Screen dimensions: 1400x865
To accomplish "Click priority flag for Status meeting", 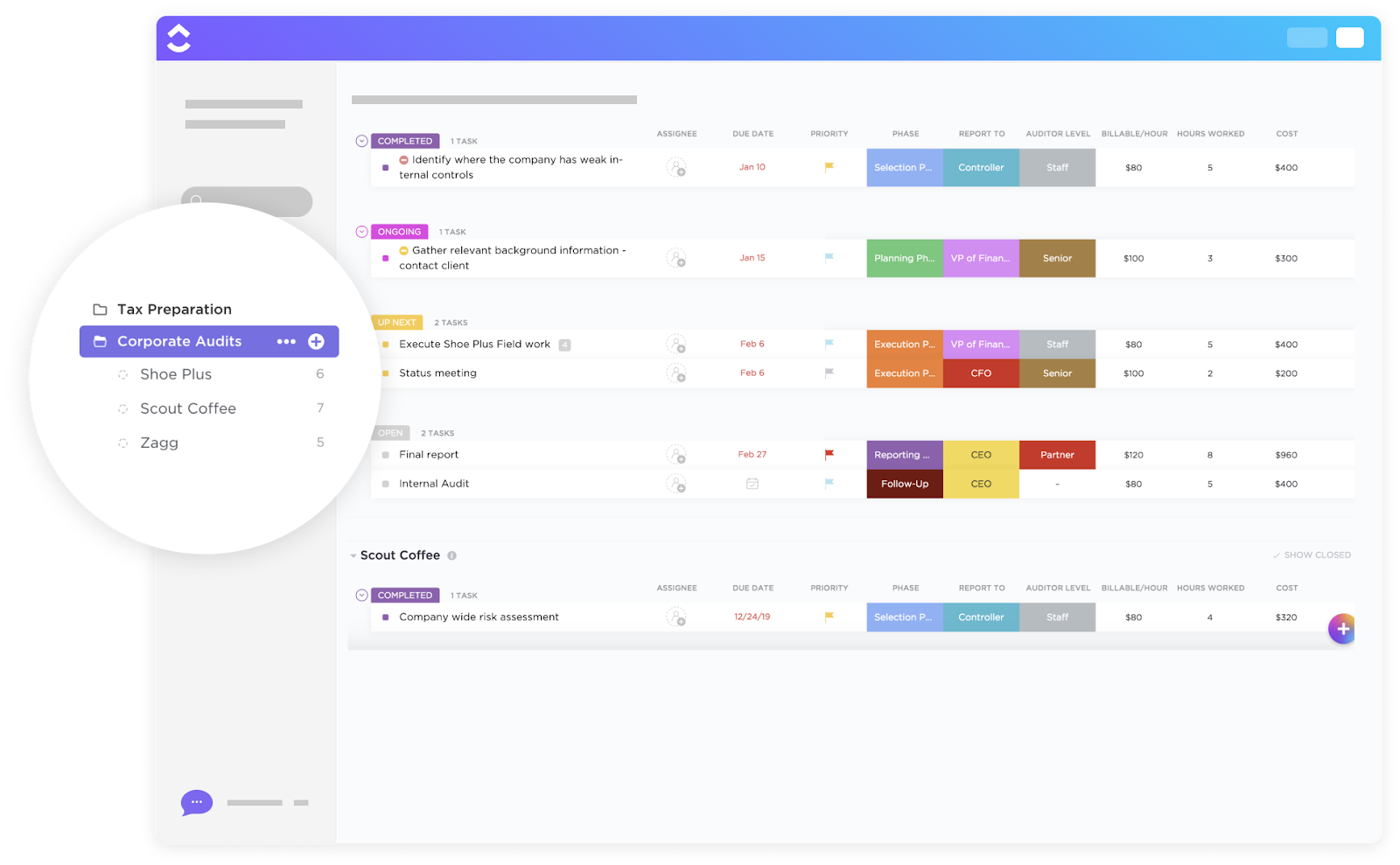I will 829,373.
